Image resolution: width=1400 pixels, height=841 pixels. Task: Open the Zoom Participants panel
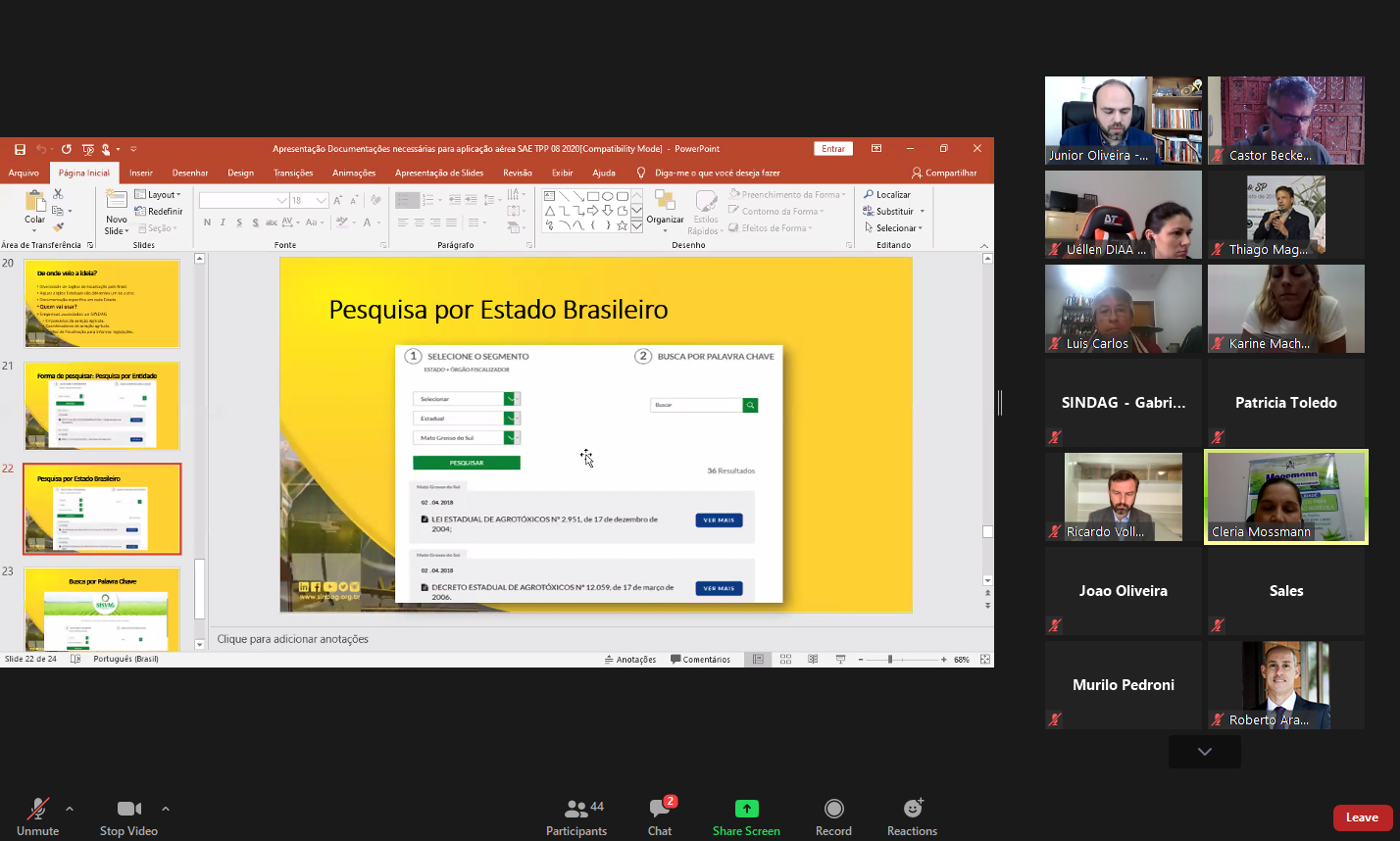[x=576, y=816]
